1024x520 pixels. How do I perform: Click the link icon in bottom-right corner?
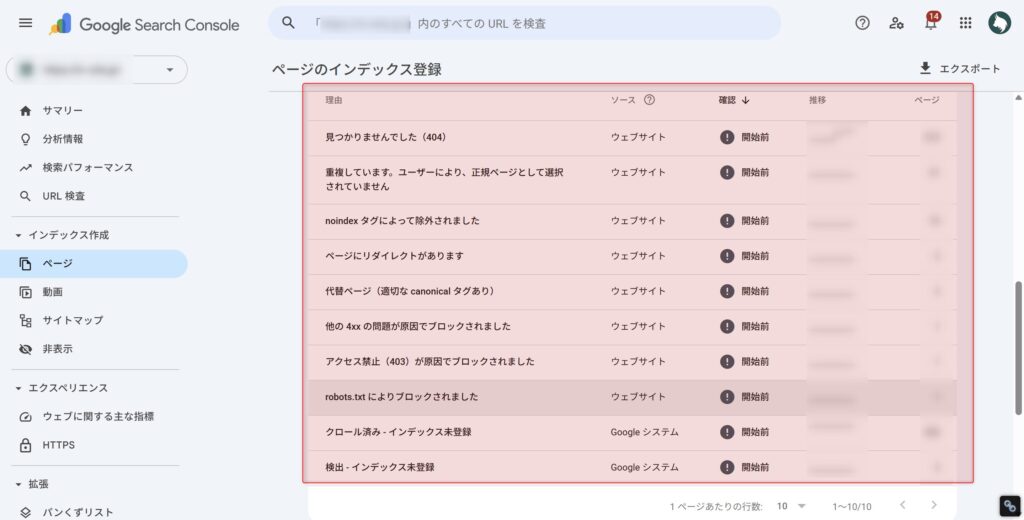(x=1010, y=506)
